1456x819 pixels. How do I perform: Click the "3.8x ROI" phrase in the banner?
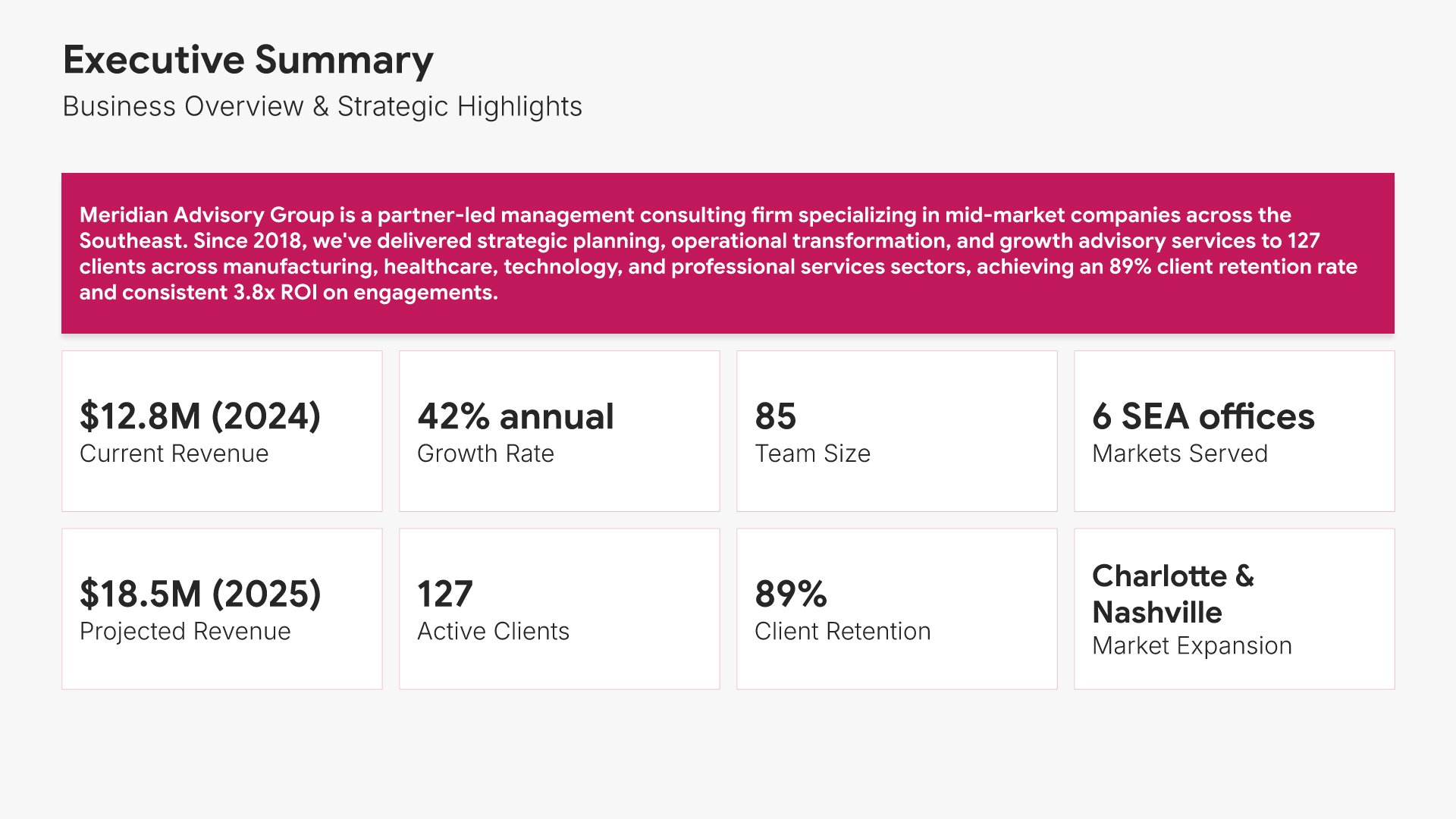(275, 293)
